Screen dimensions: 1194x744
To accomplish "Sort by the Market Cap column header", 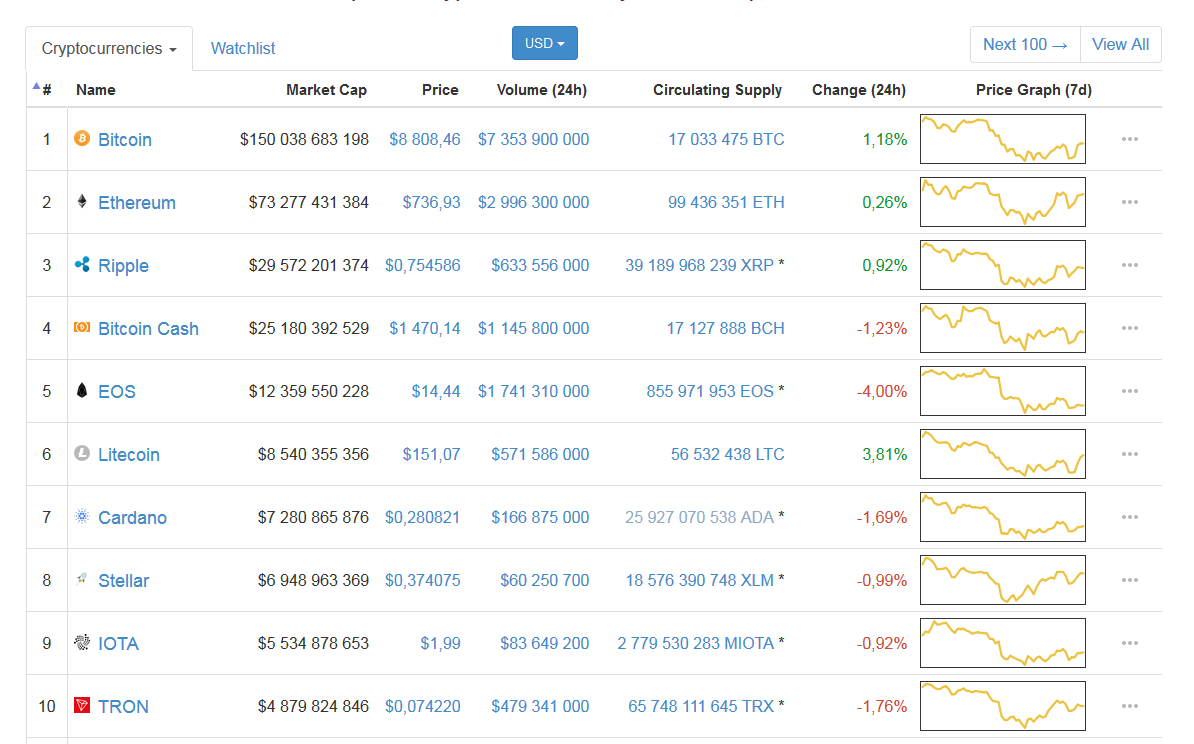I will click(326, 90).
